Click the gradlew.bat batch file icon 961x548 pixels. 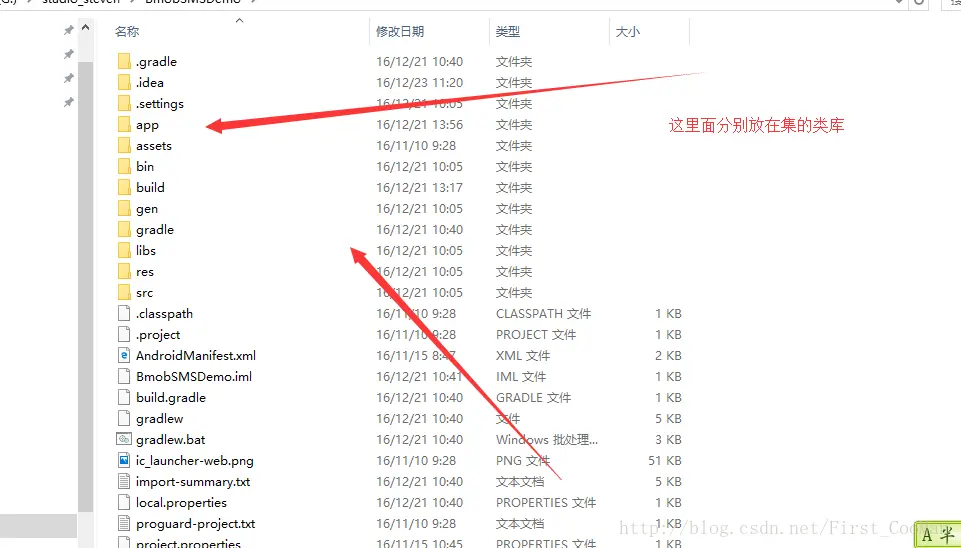click(x=124, y=440)
